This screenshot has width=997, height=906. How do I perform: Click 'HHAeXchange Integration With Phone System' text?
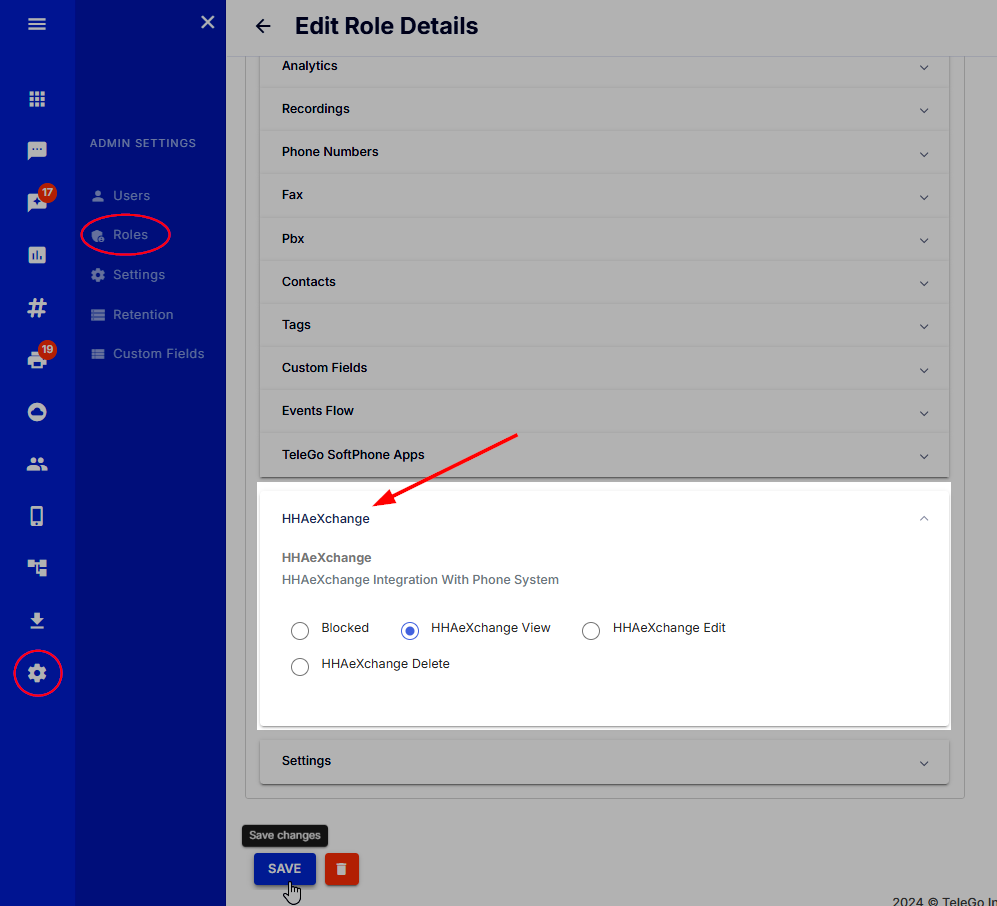click(420, 580)
